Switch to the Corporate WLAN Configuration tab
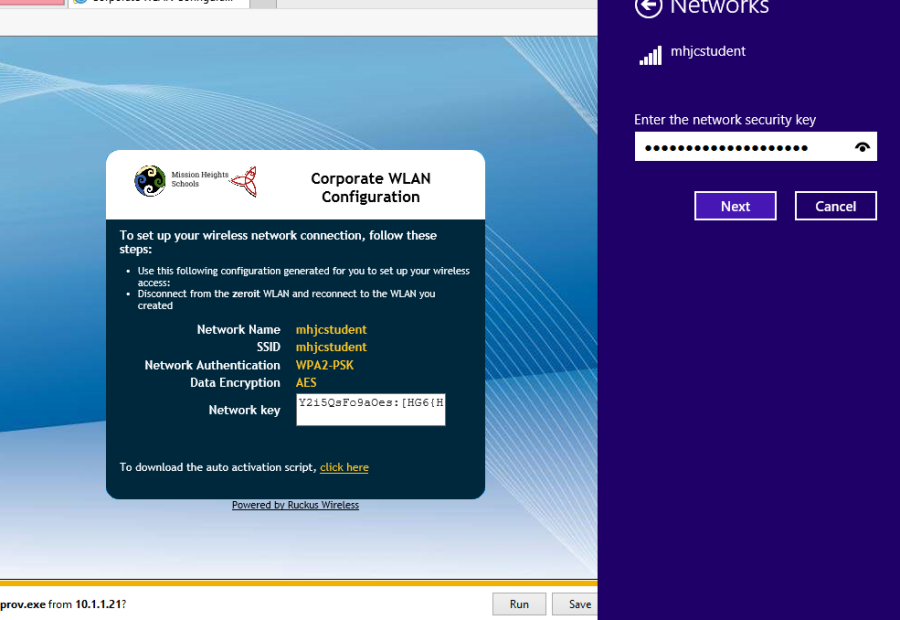 (x=160, y=2)
